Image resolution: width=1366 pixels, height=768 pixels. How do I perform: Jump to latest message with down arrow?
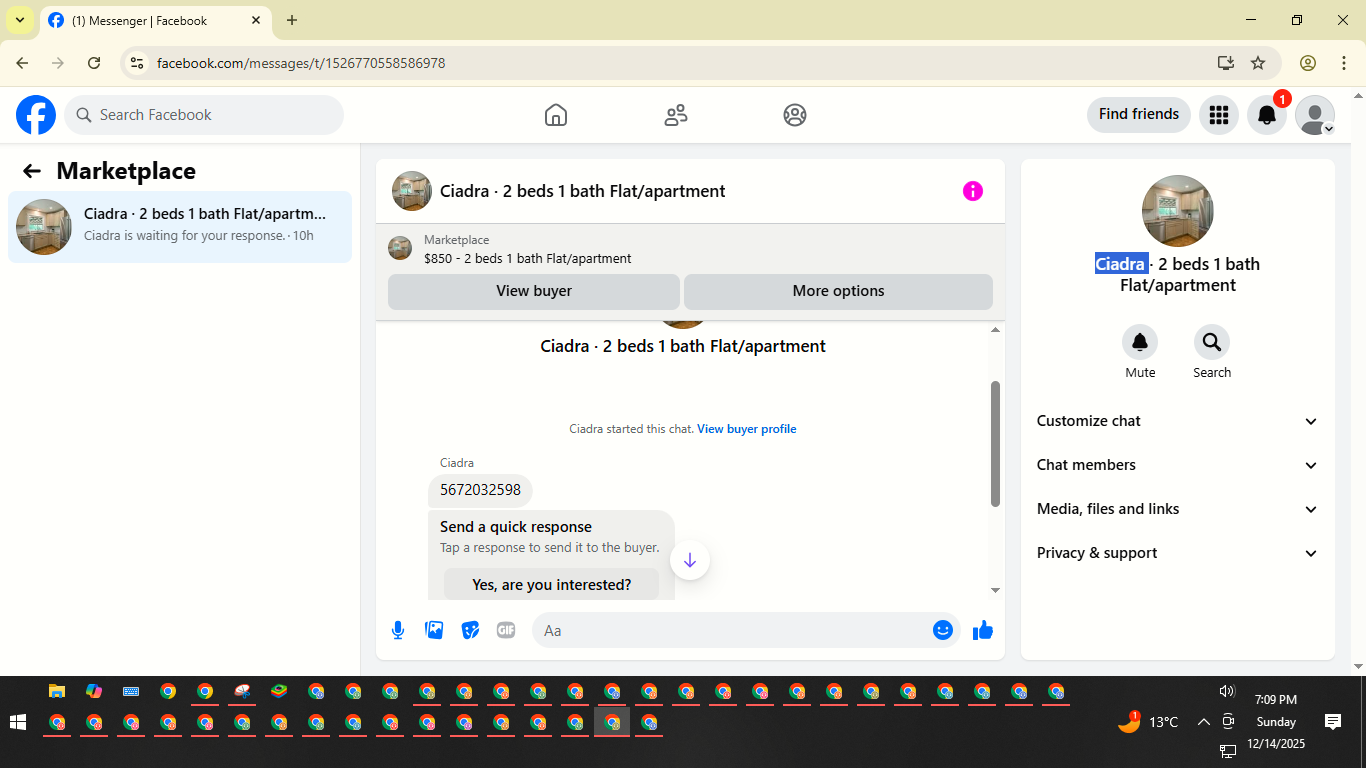[x=690, y=560]
